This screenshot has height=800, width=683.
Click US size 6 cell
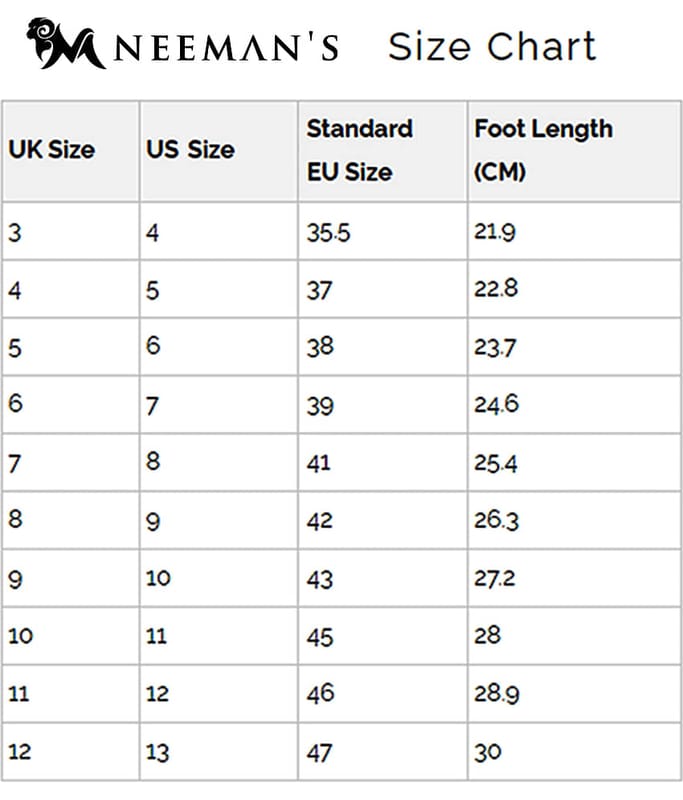(152, 348)
